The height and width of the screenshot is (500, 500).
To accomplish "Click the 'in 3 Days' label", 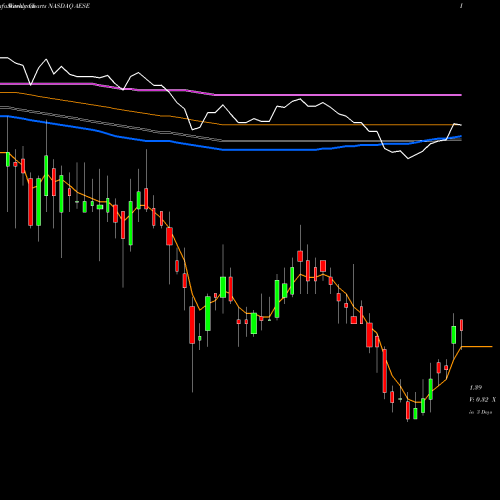I will 480,412.
